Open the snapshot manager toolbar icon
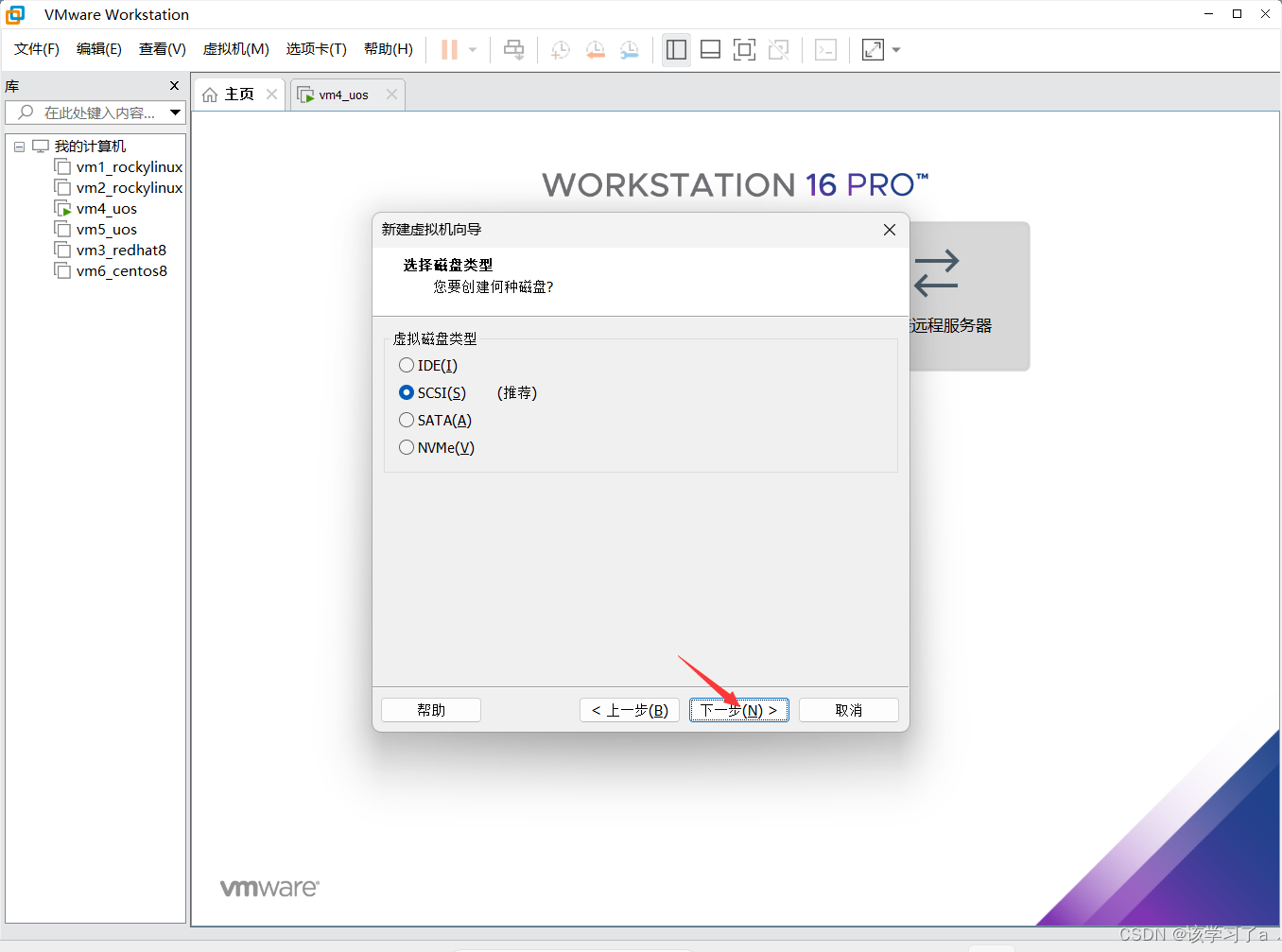 630,50
